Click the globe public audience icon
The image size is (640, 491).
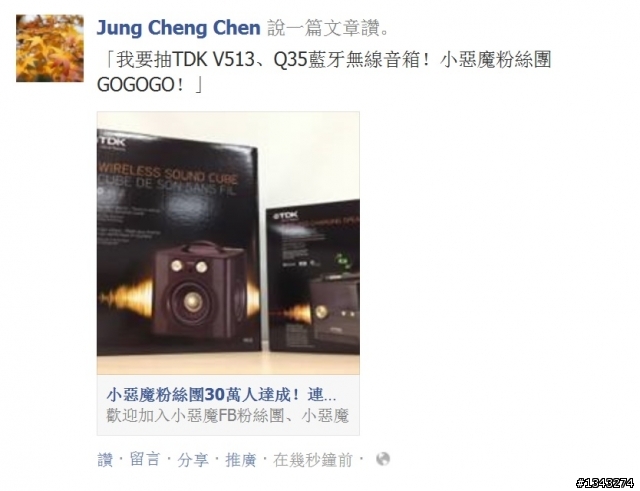click(383, 459)
